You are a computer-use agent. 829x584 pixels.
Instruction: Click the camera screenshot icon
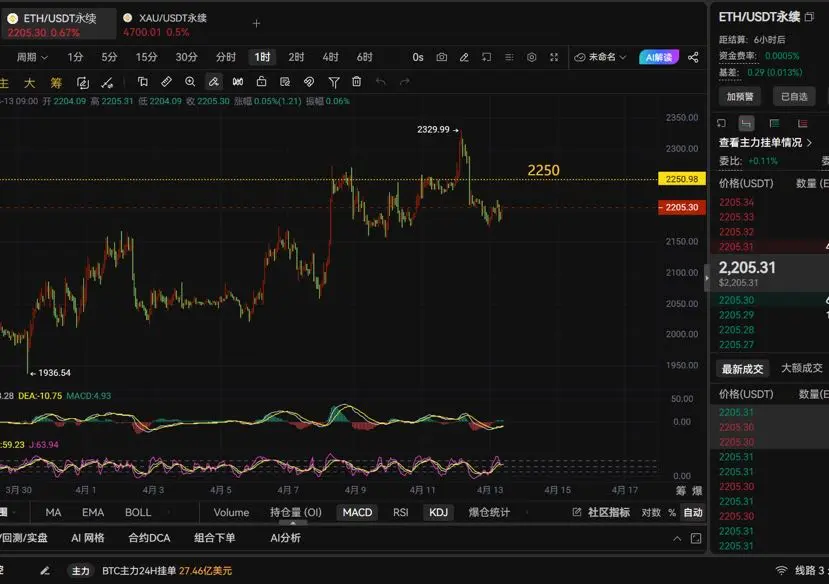click(x=441, y=57)
